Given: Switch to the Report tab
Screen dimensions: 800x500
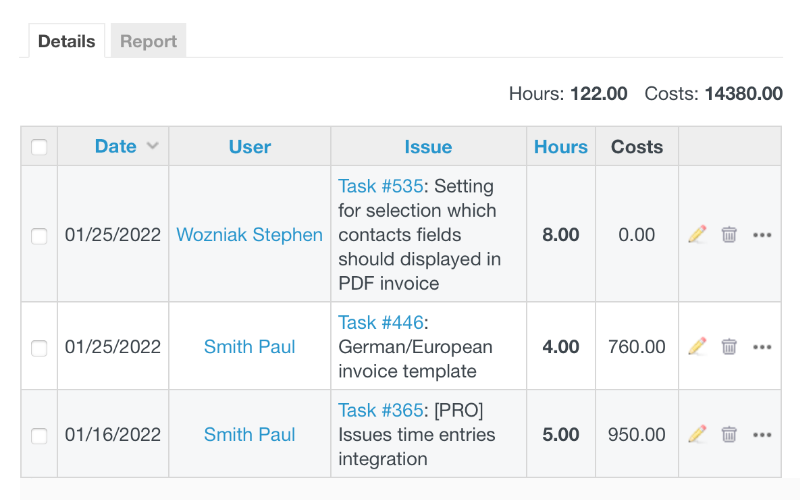Looking at the screenshot, I should coord(148,41).
